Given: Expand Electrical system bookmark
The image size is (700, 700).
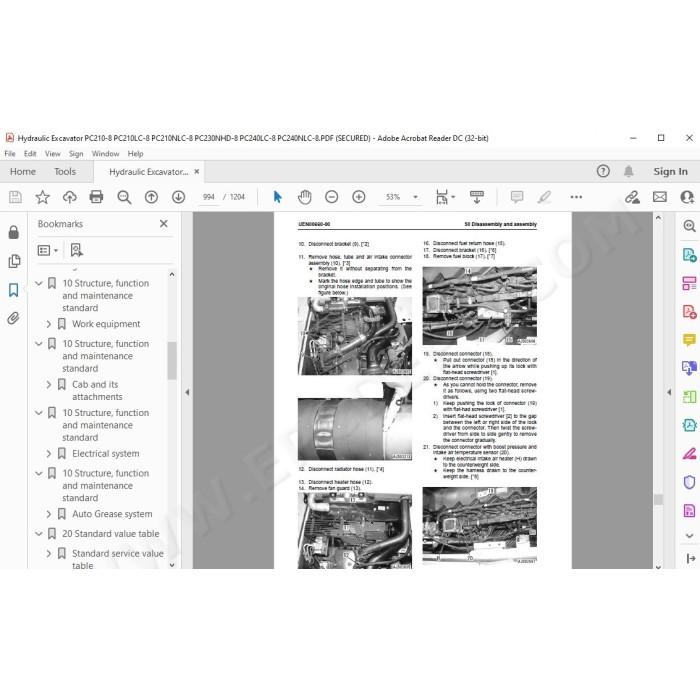Looking at the screenshot, I should (x=49, y=454).
